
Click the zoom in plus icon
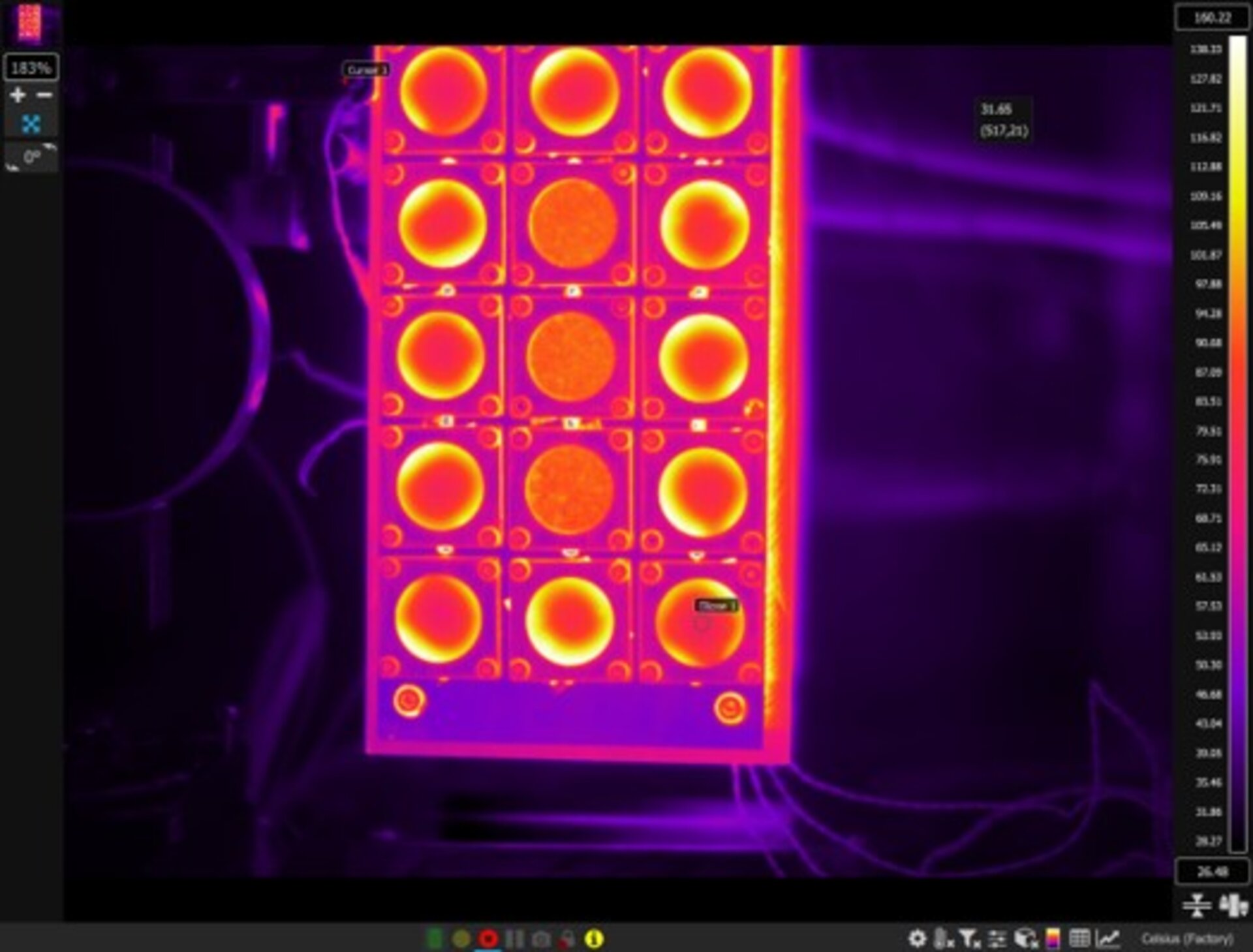tap(18, 95)
